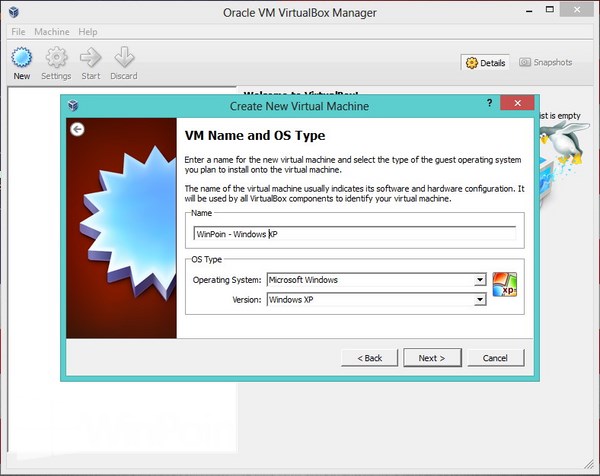Click the VM Name and OS Type heading
Screen dimensions: 600x476
[x=255, y=135]
